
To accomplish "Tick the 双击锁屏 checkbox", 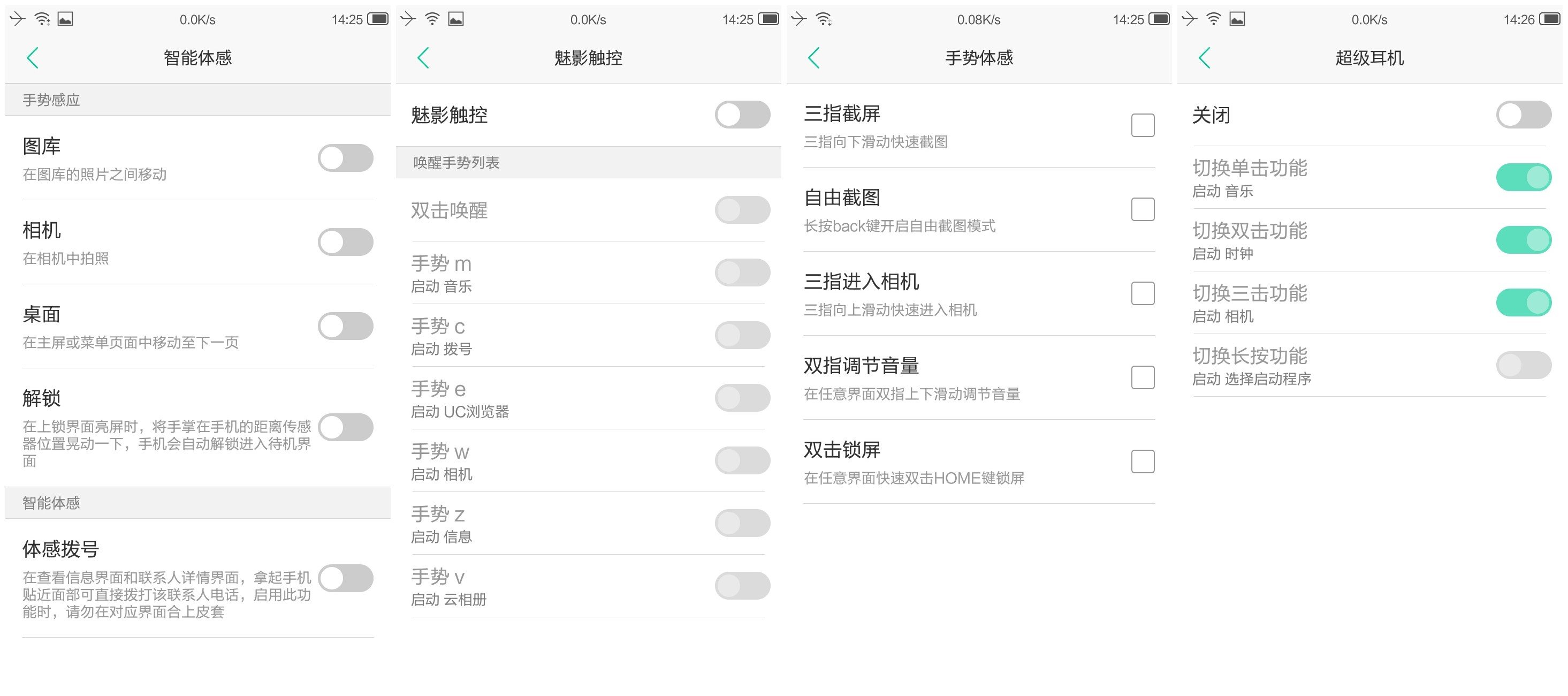I will (x=1143, y=462).
